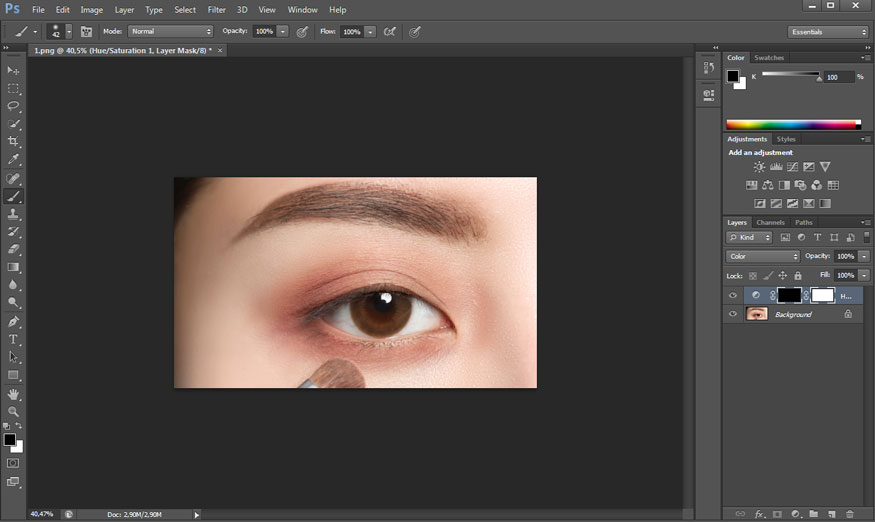Pick a color from the spectrum ramp
The image size is (875, 522).
pyautogui.click(x=793, y=124)
